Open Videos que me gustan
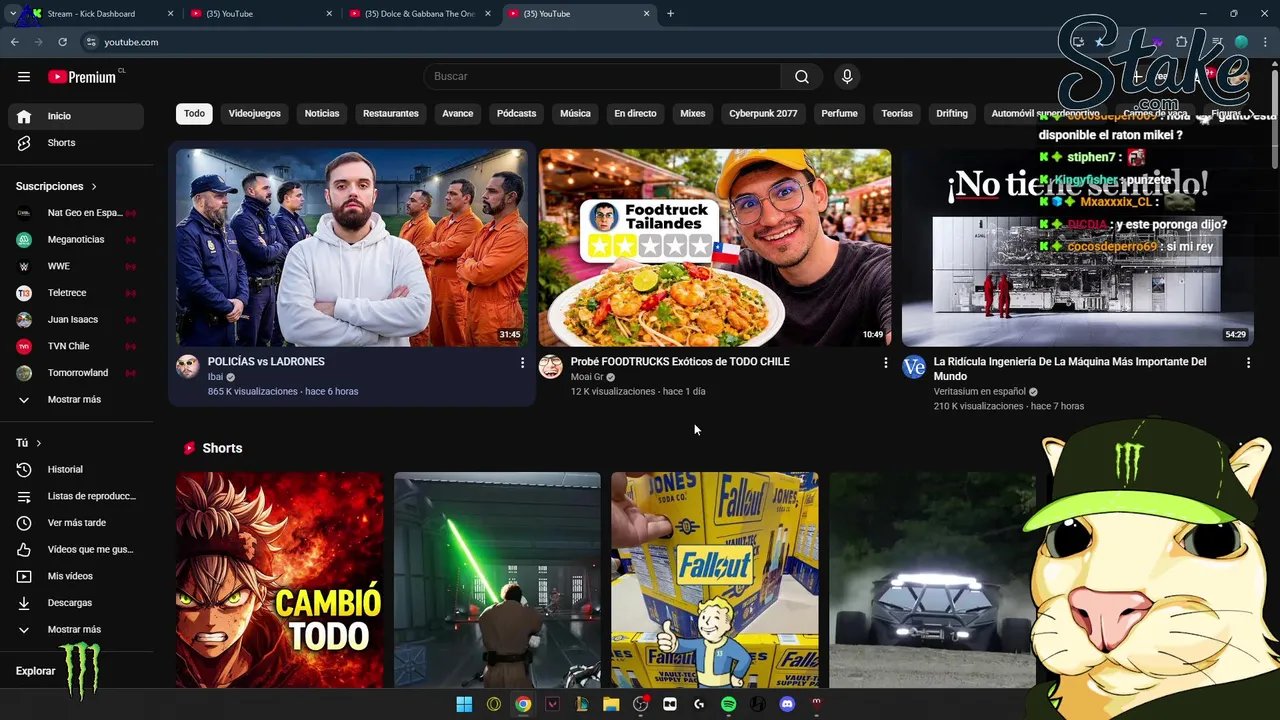Viewport: 1280px width, 720px height. (x=76, y=549)
